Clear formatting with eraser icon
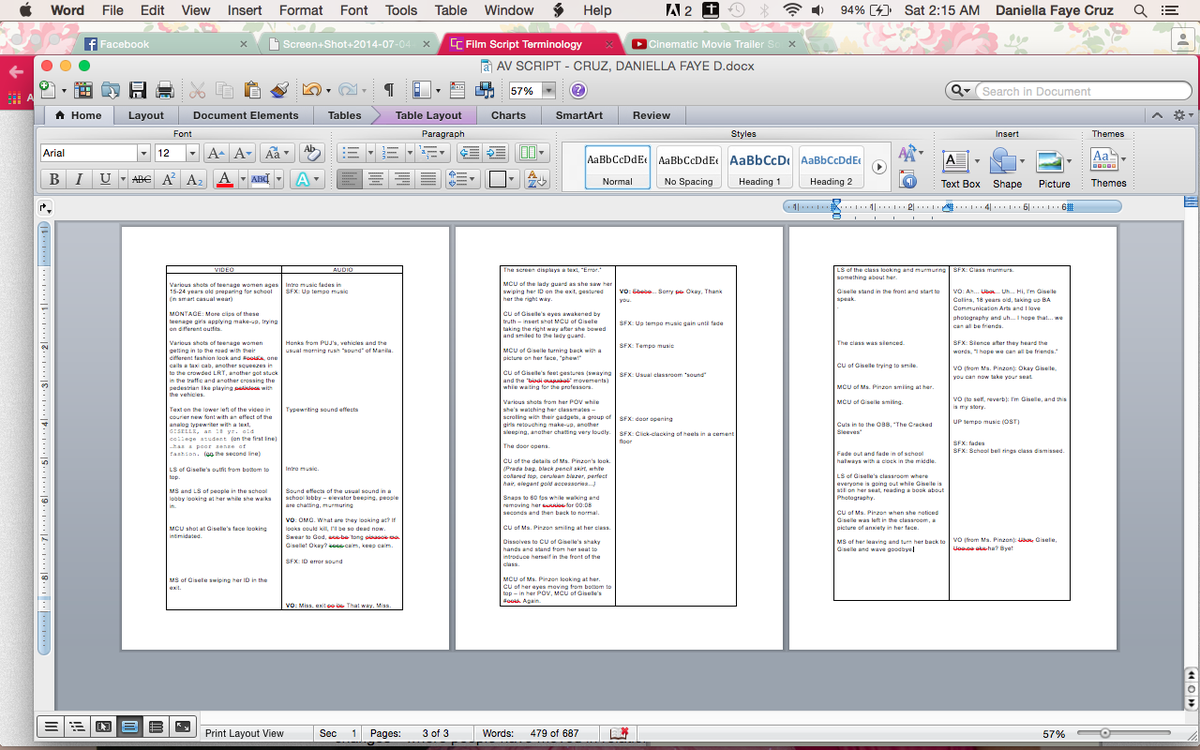Image resolution: width=1200 pixels, height=750 pixels. pos(311,153)
